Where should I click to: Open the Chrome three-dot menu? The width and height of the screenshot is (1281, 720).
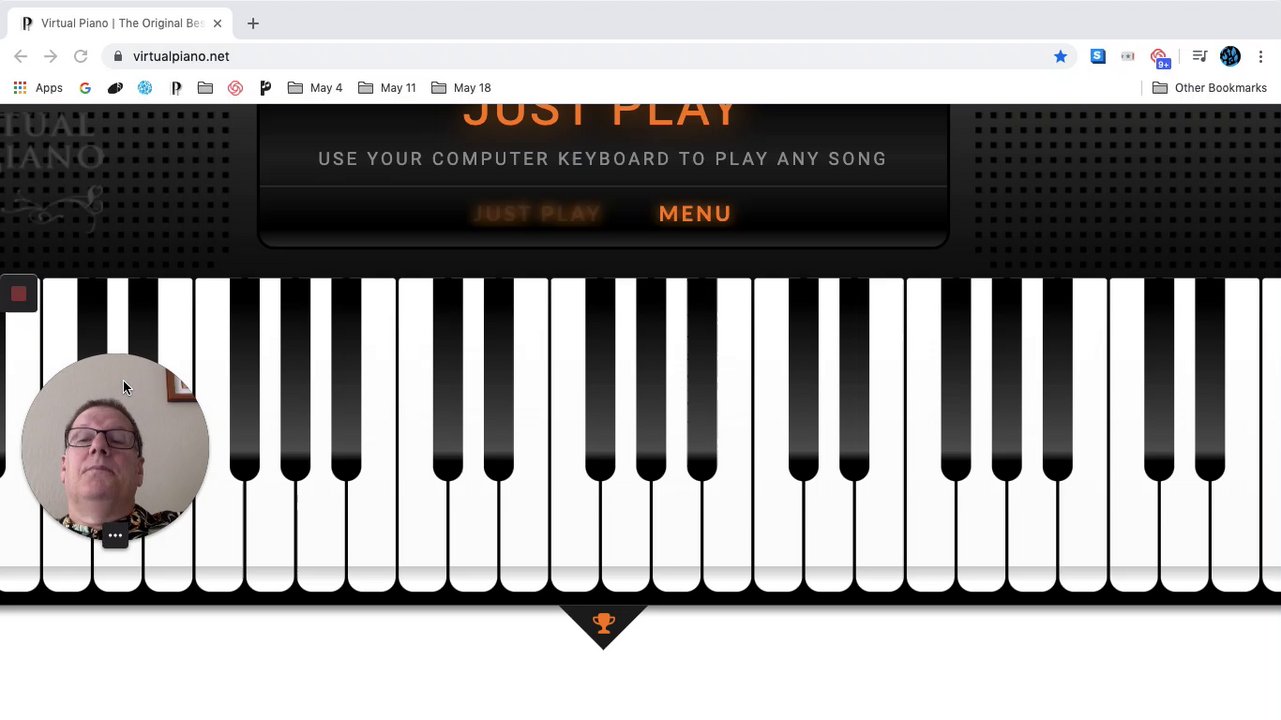click(1262, 57)
